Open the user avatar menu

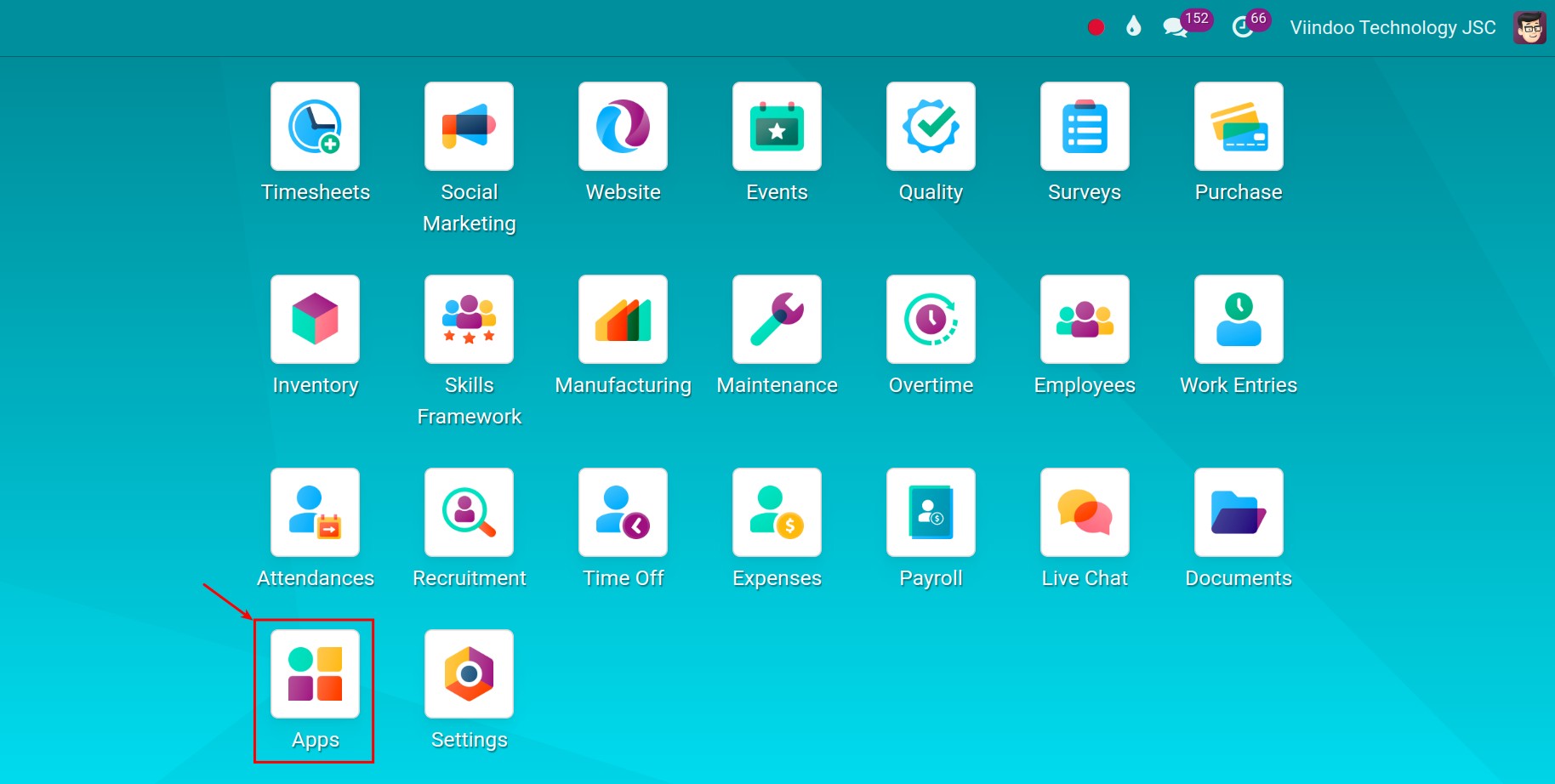1529,27
